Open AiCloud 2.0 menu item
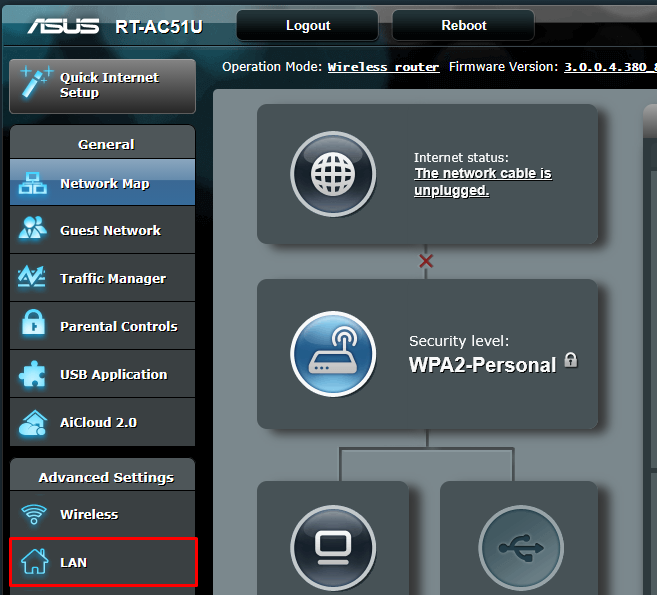The height and width of the screenshot is (595, 657). point(102,422)
